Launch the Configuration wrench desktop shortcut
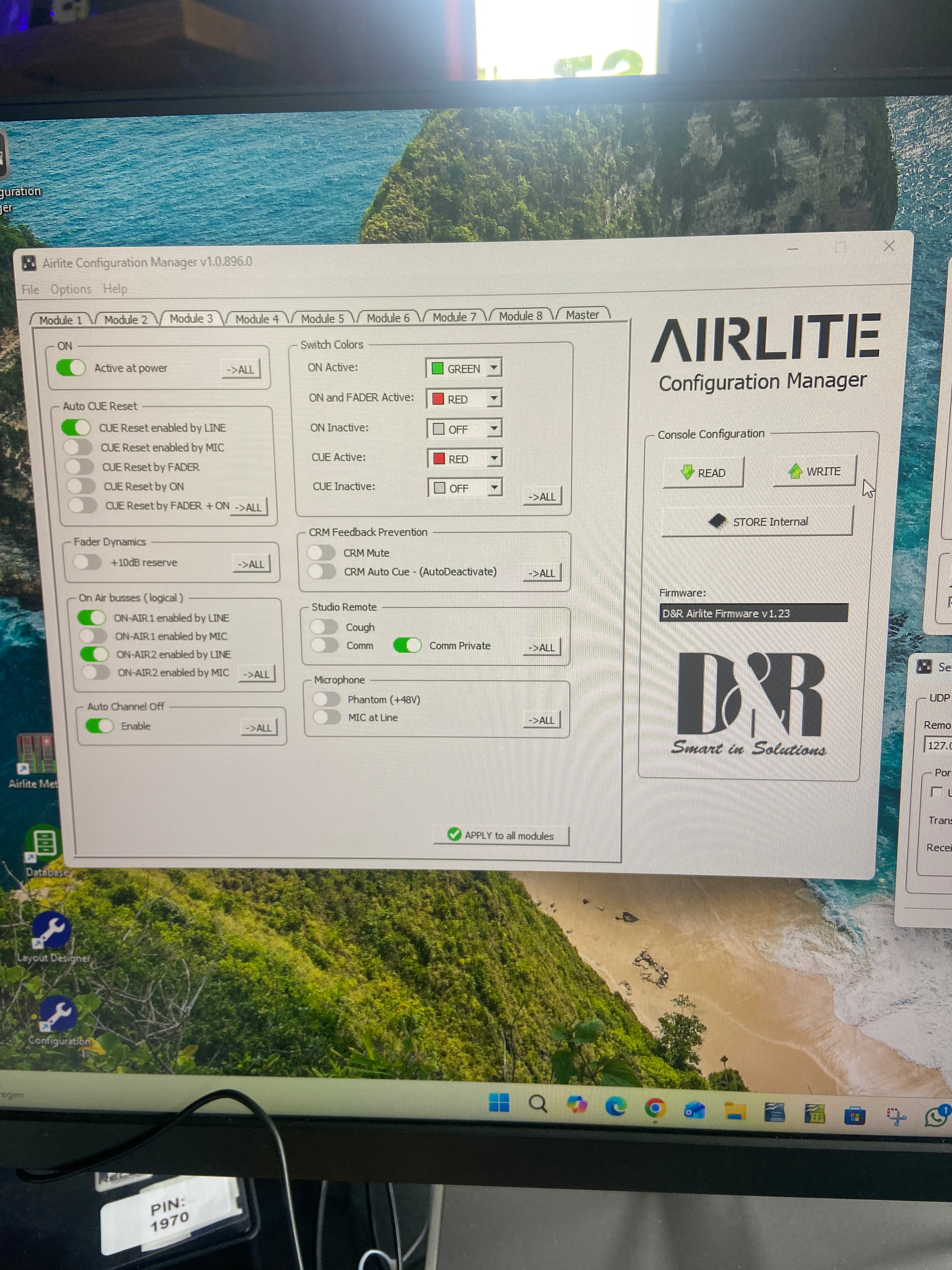This screenshot has width=952, height=1270. (59, 1021)
